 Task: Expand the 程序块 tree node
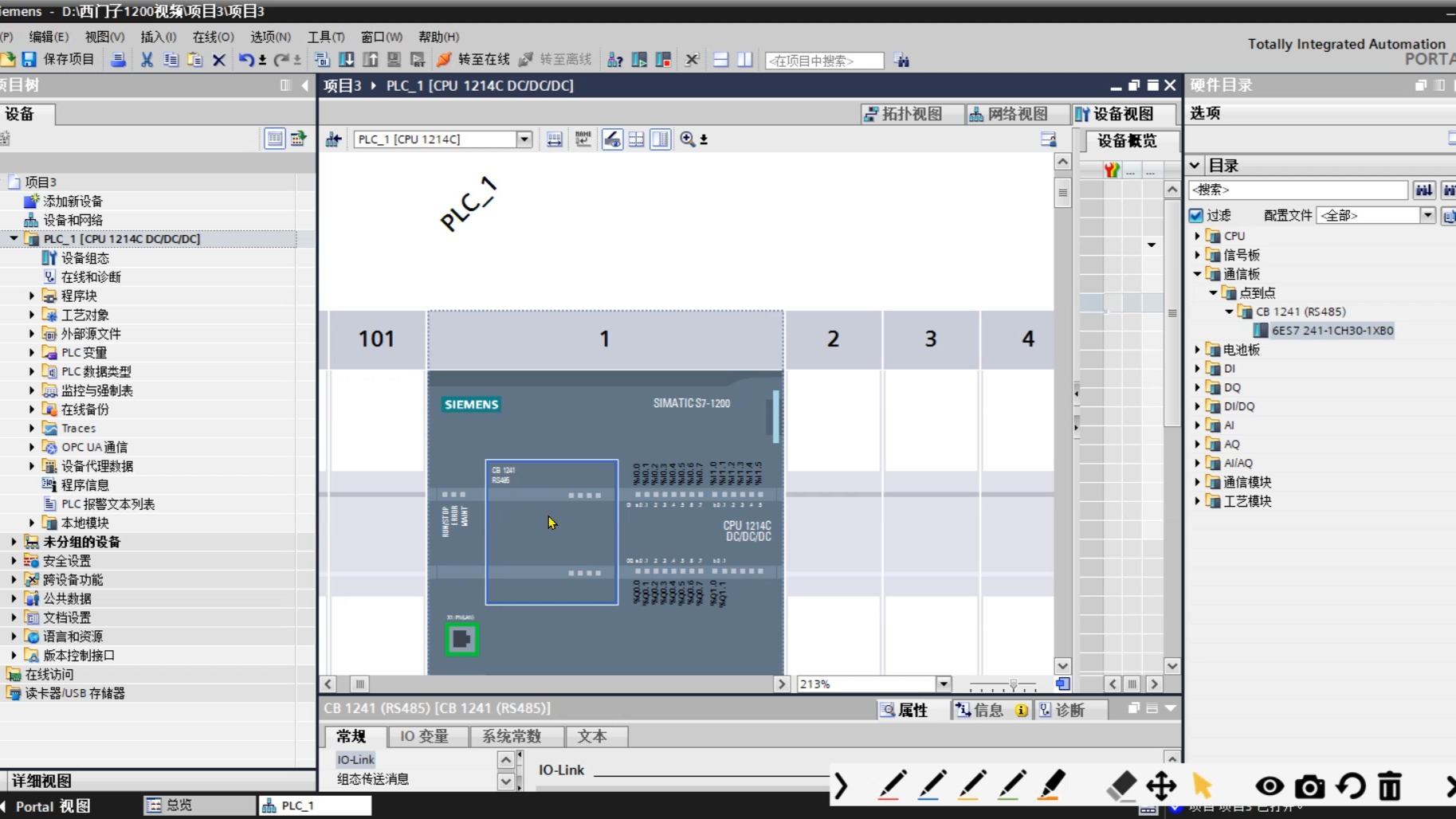pos(32,296)
